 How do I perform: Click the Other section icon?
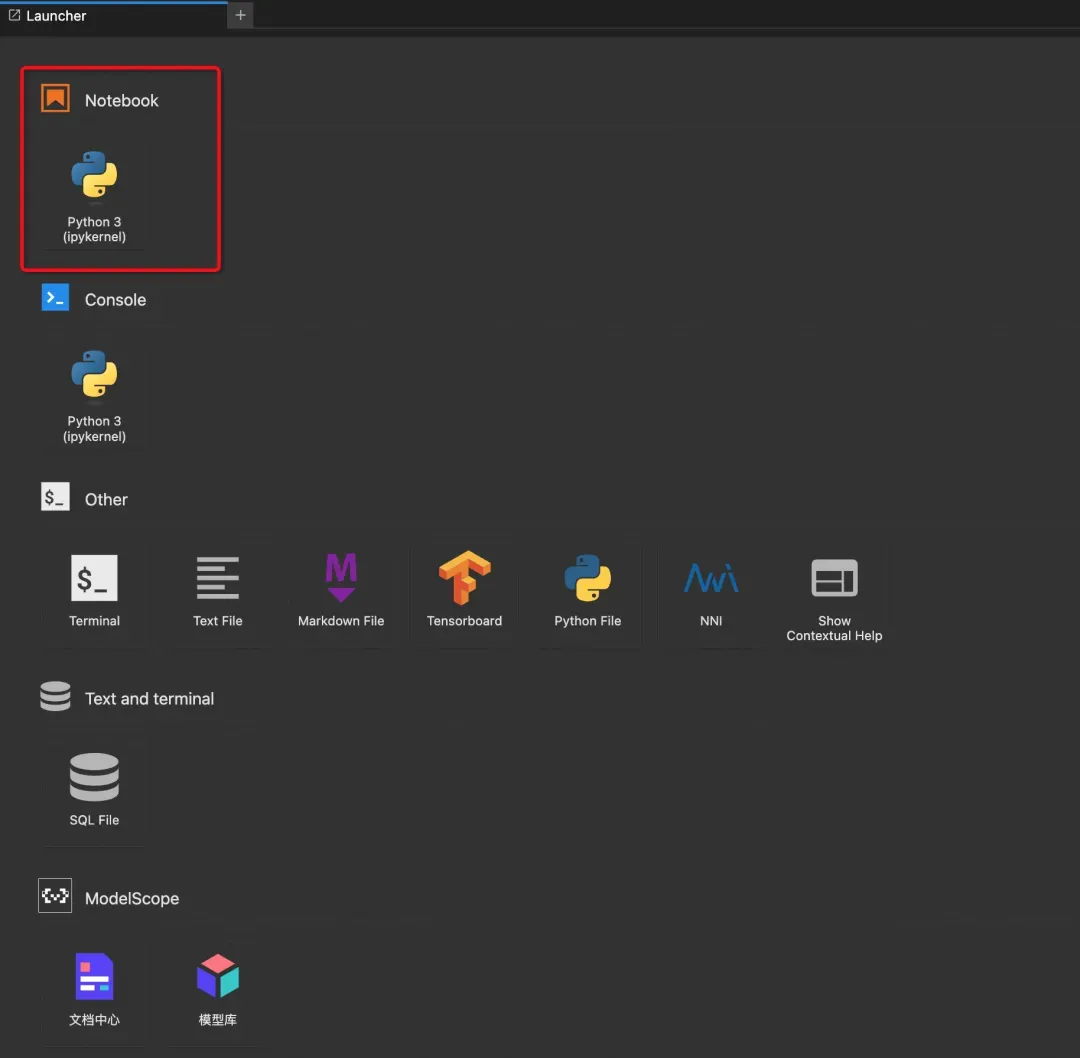tap(55, 497)
